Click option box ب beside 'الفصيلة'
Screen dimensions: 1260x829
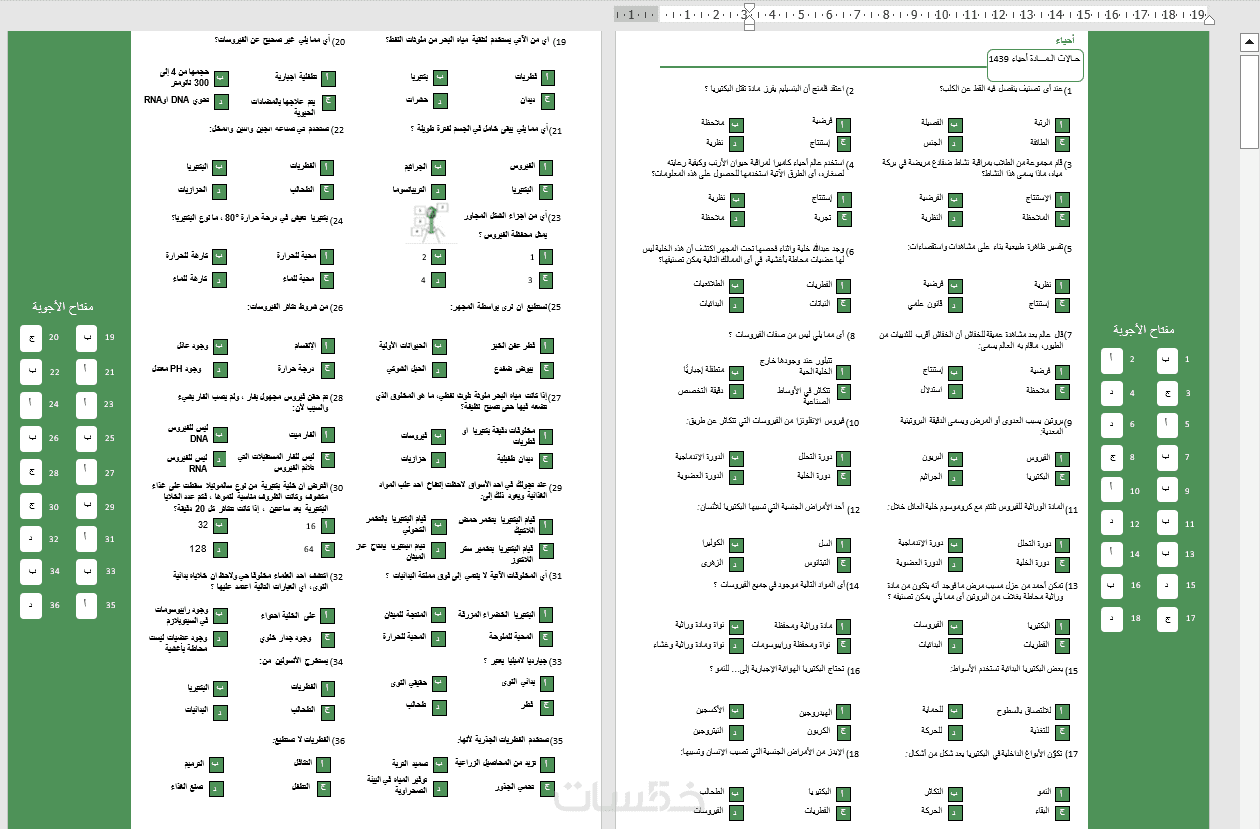955,124
